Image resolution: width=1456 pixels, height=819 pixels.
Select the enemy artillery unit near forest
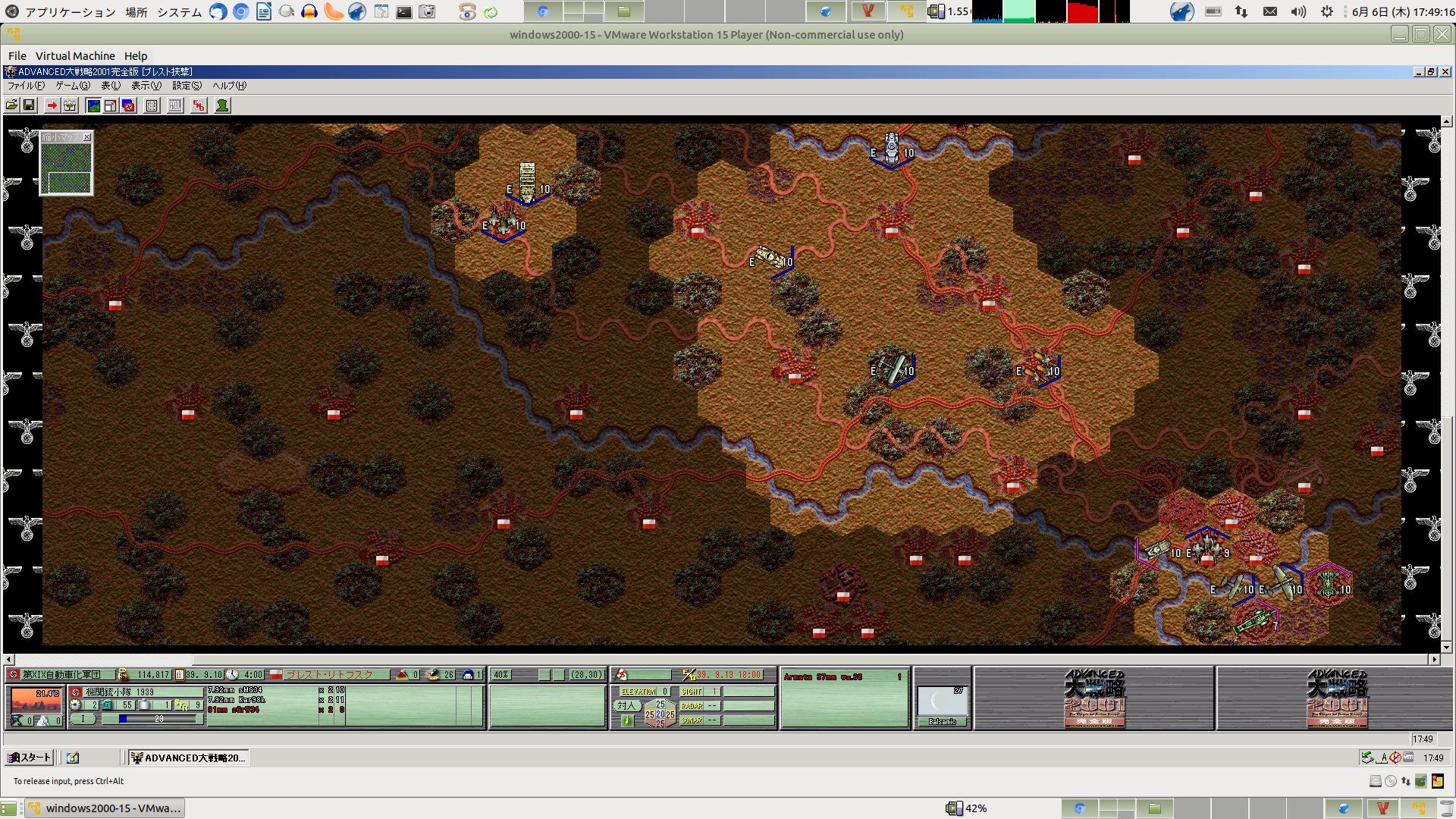pos(772,259)
